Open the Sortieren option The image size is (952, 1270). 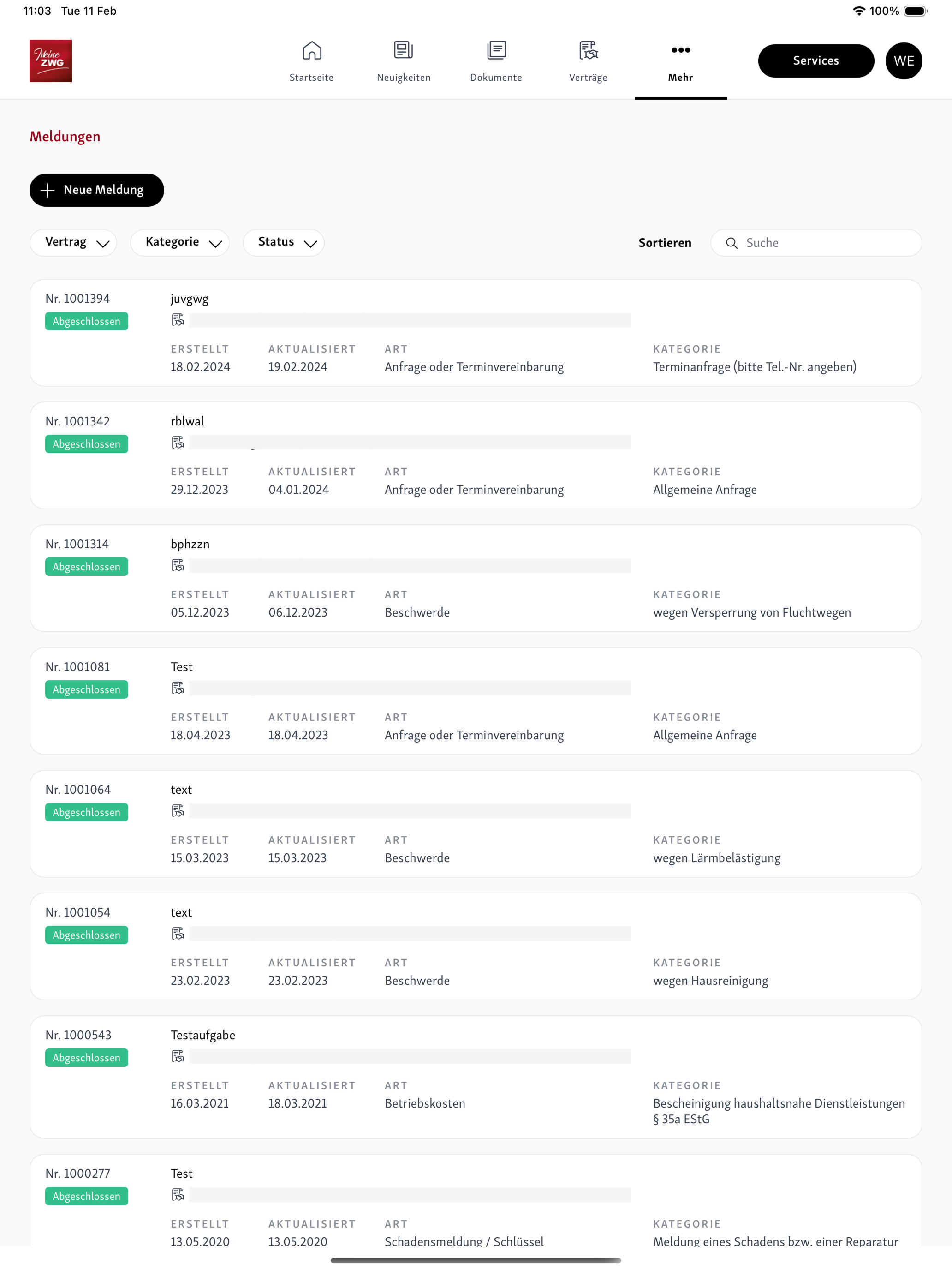pos(665,243)
